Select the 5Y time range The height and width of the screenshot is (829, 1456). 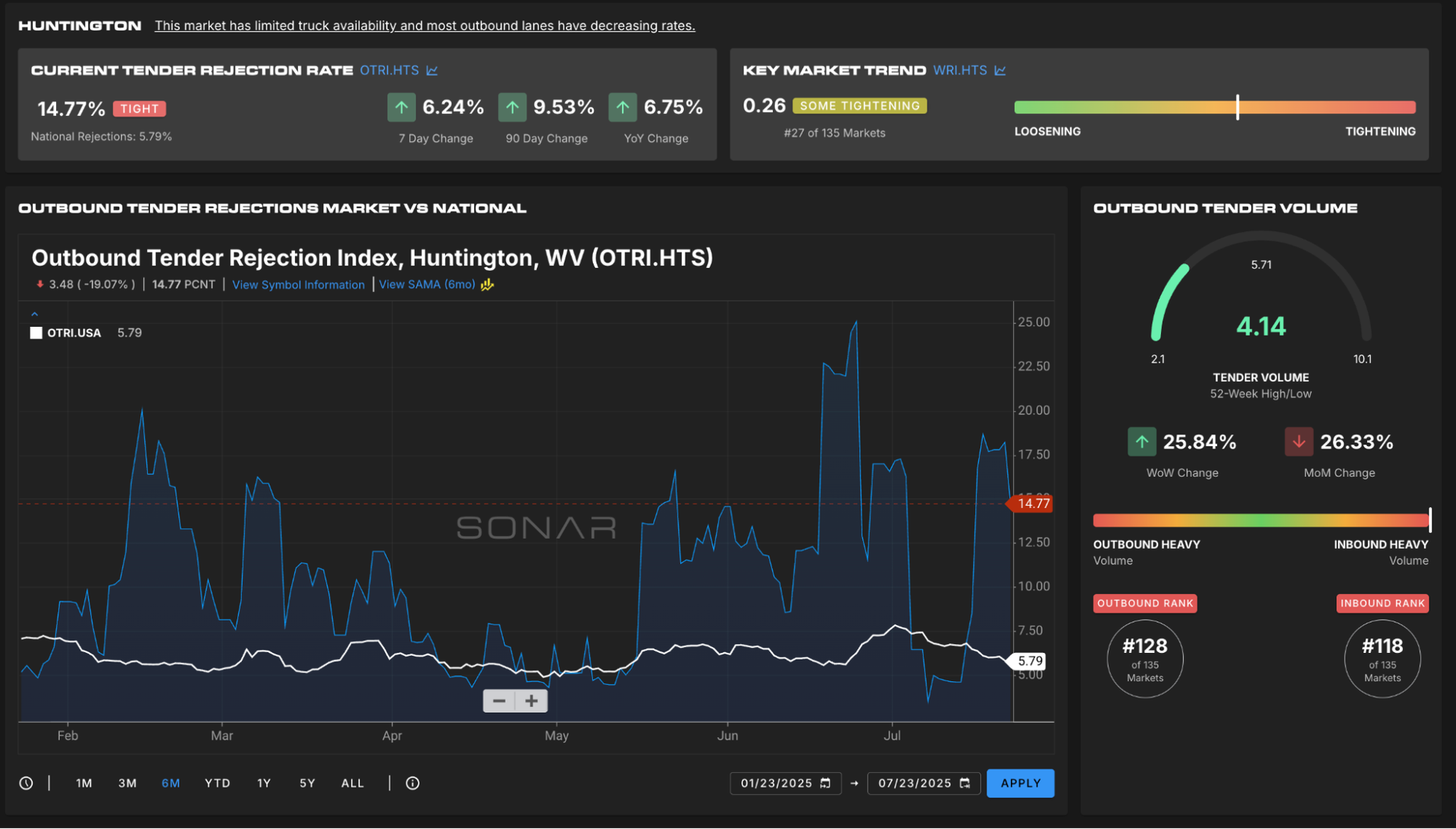click(x=307, y=783)
